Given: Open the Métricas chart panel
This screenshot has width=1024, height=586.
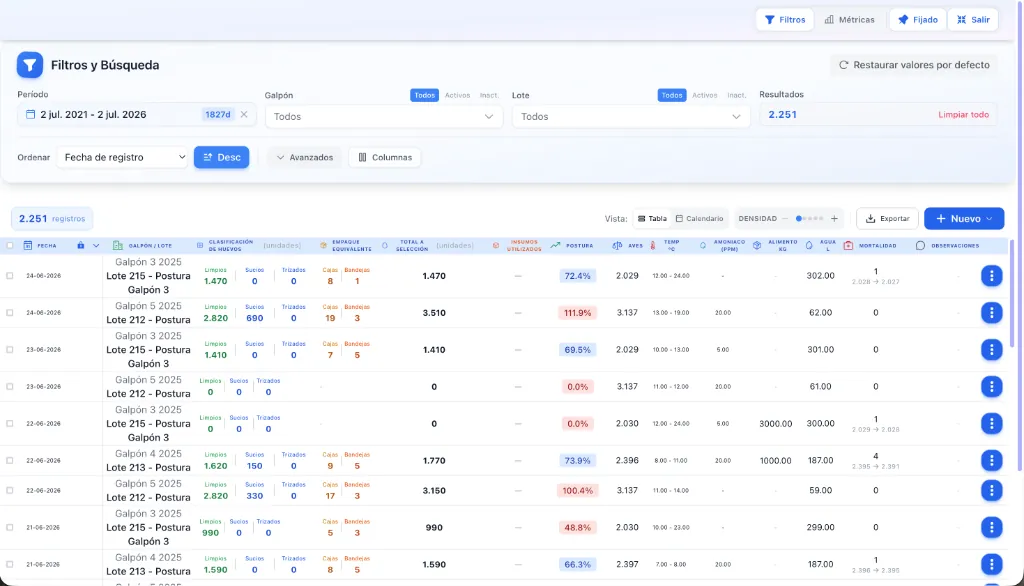Looking at the screenshot, I should click(849, 20).
